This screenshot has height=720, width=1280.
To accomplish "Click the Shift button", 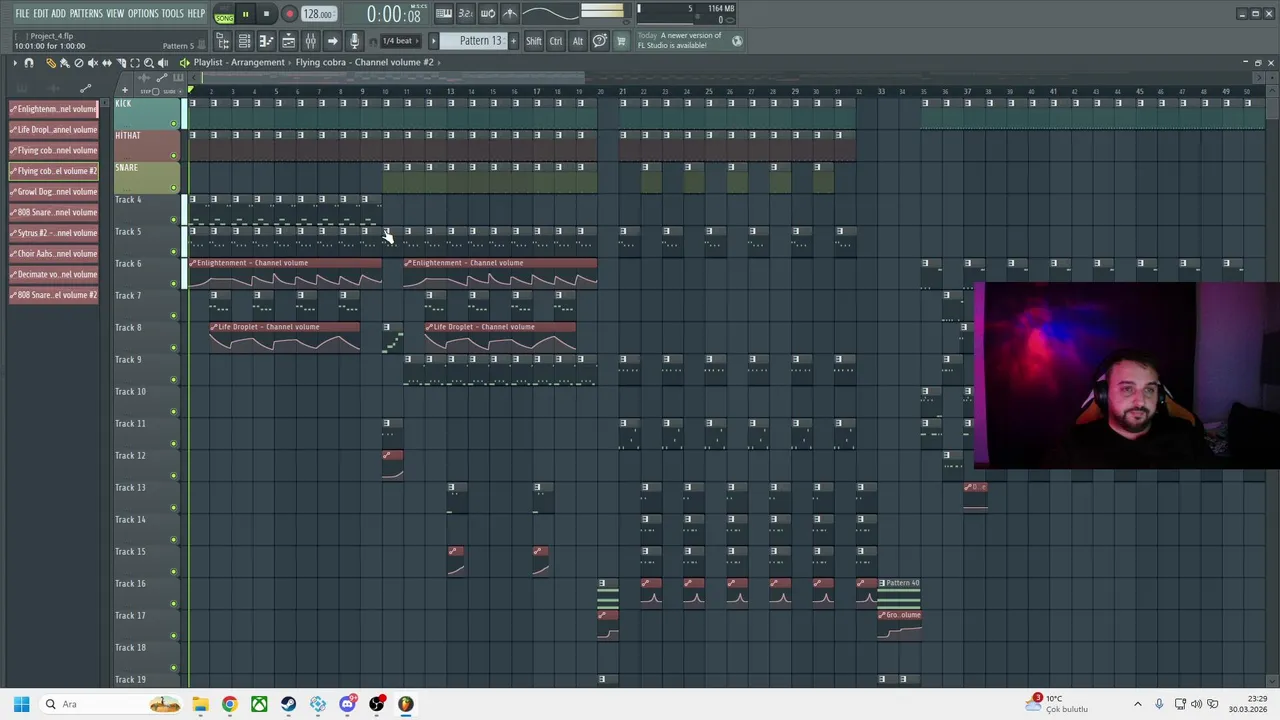I will click(x=533, y=41).
